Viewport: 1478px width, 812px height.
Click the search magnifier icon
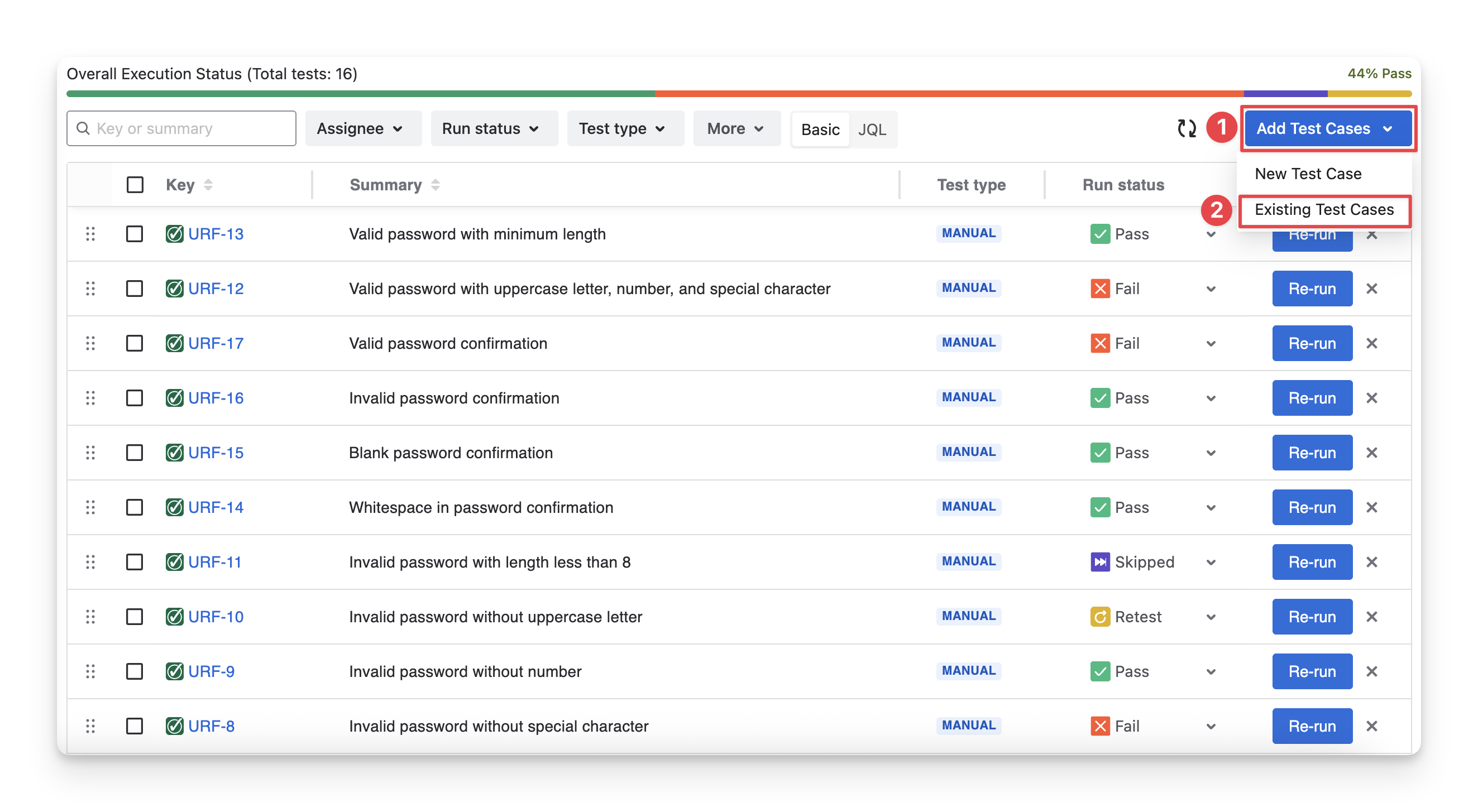83,128
